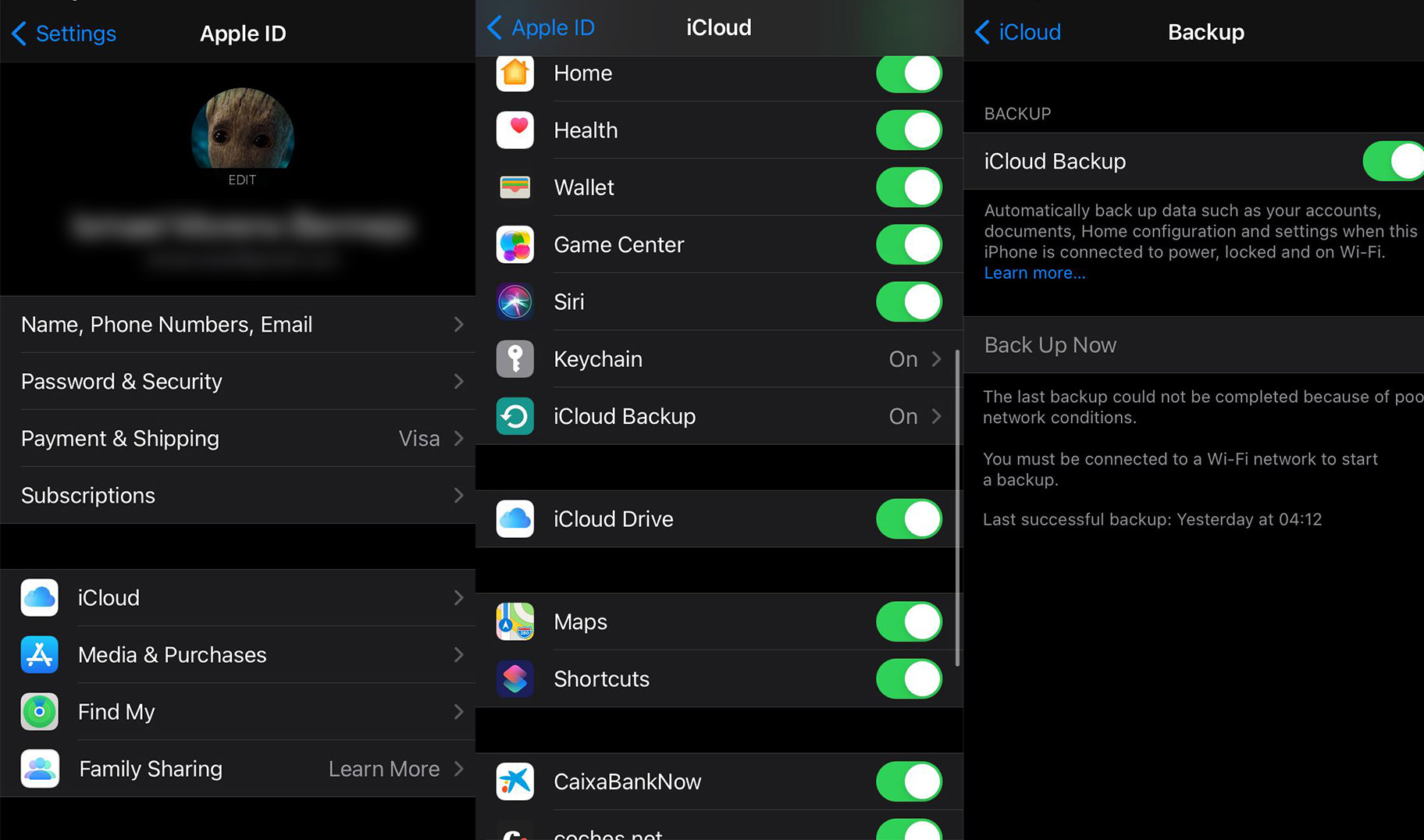
Task: Select the Find My row
Action: (237, 711)
